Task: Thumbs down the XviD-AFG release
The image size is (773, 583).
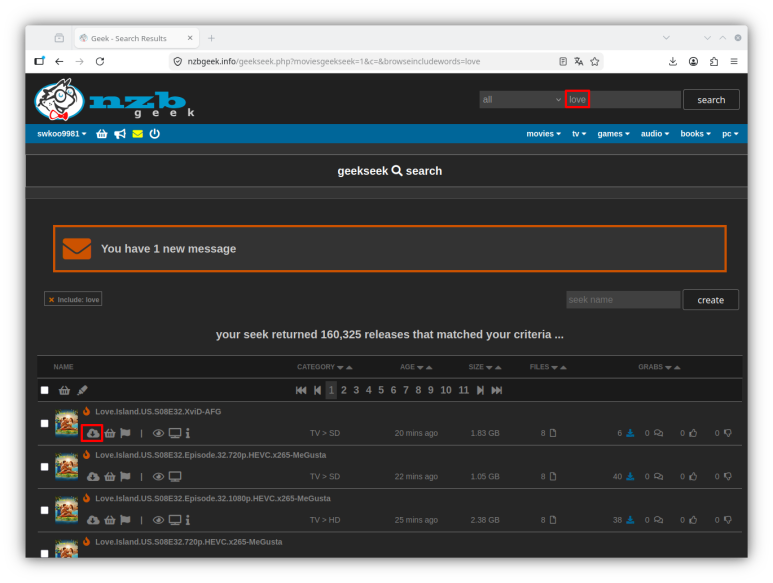Action: 728,433
